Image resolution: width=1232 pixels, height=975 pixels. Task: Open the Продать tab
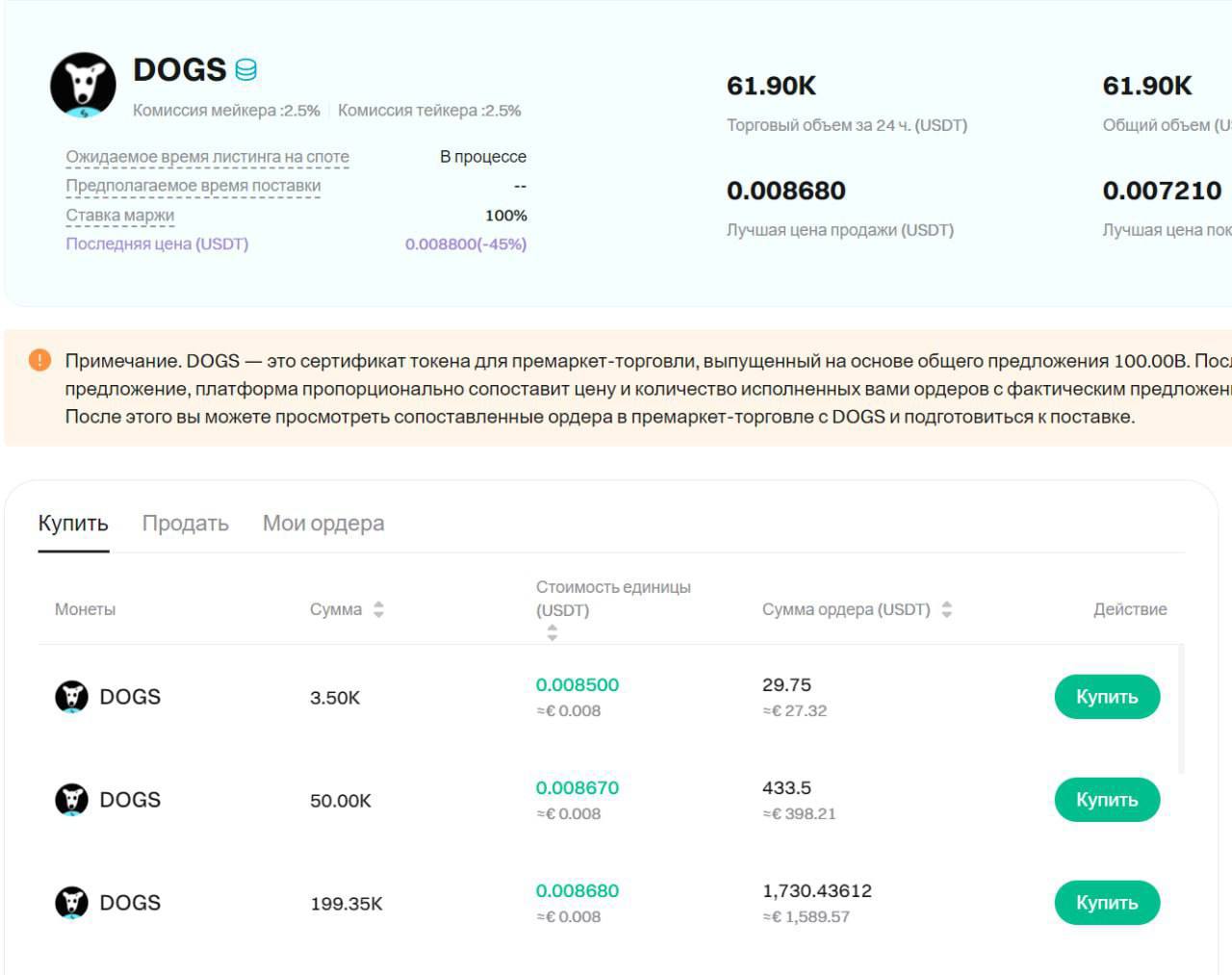[185, 524]
